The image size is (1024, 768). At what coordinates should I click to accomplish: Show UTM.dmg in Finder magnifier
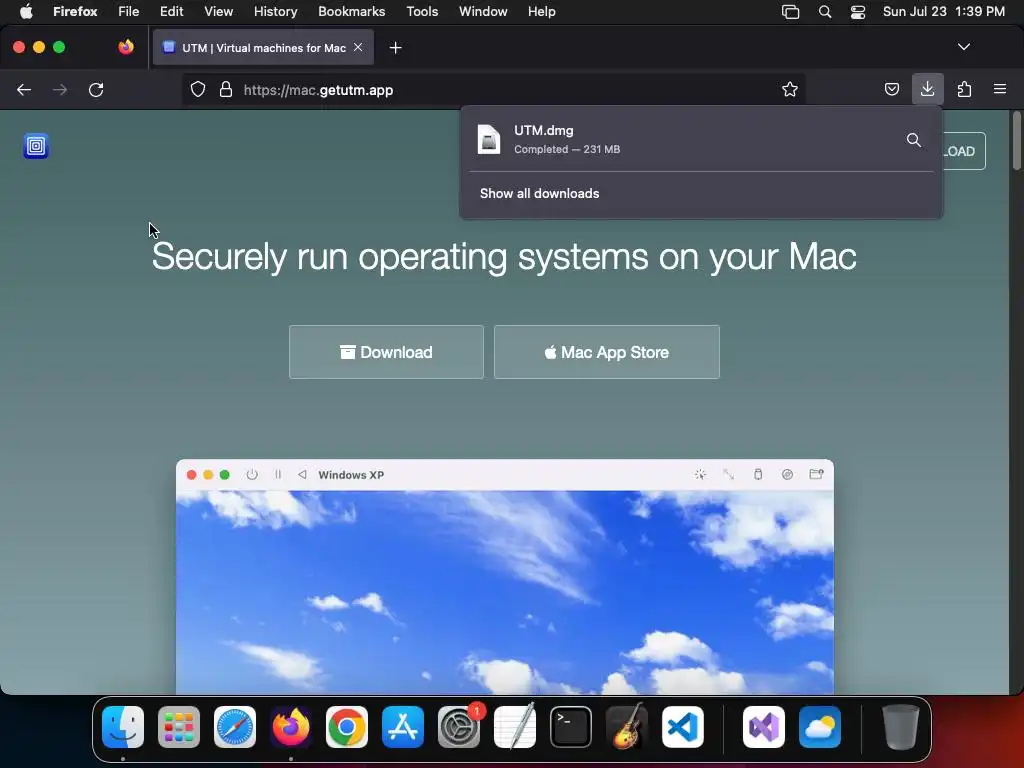(x=914, y=140)
